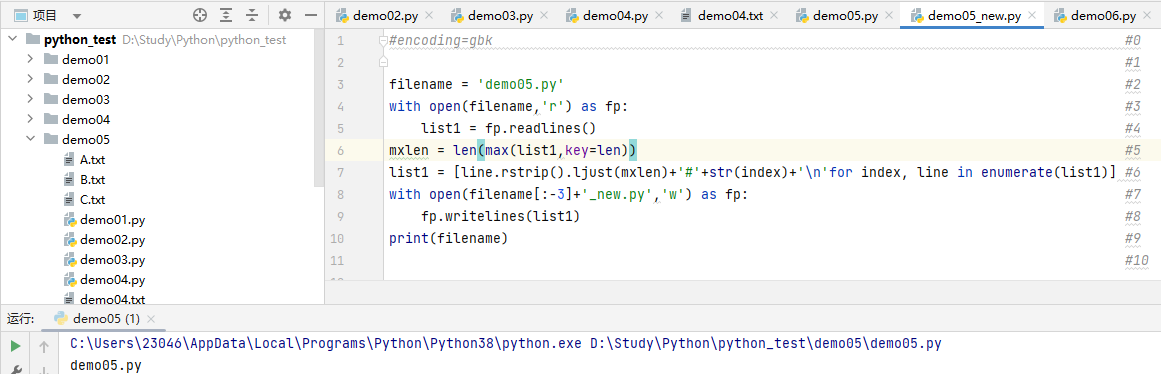Hide the project panel with minus icon

pos(311,15)
